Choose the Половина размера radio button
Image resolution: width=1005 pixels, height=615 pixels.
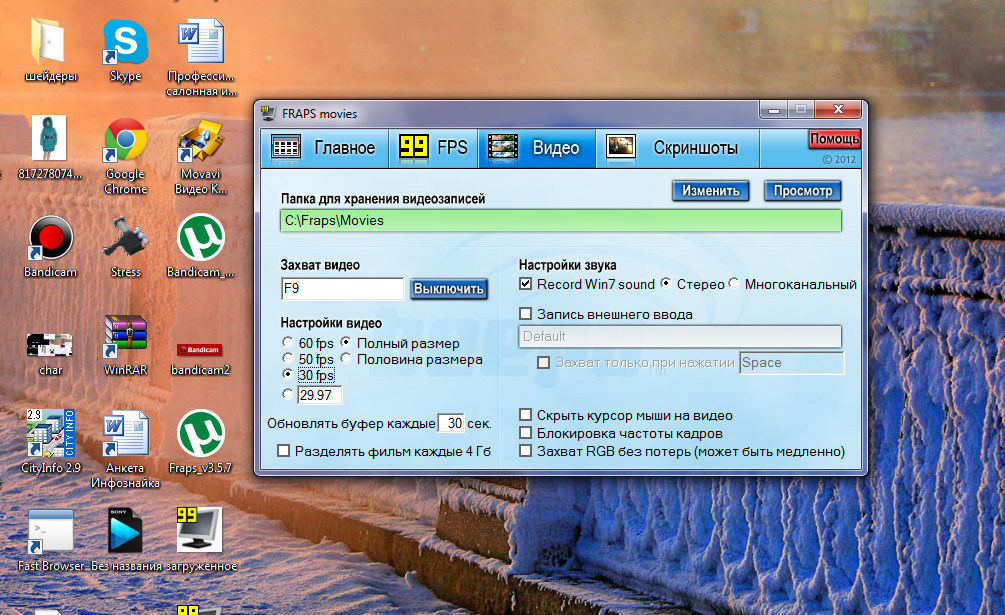[x=347, y=359]
